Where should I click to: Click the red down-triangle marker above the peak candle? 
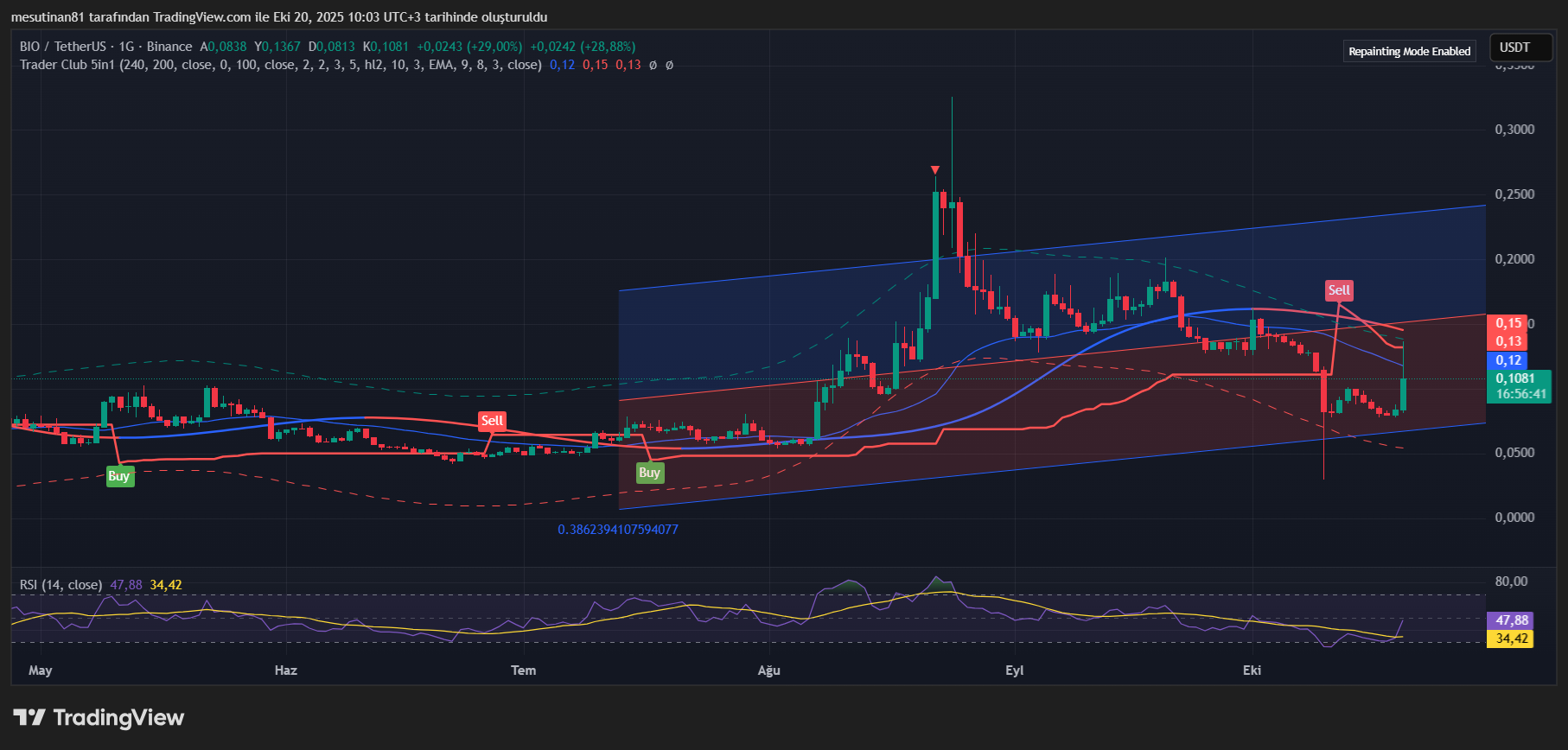tap(935, 170)
